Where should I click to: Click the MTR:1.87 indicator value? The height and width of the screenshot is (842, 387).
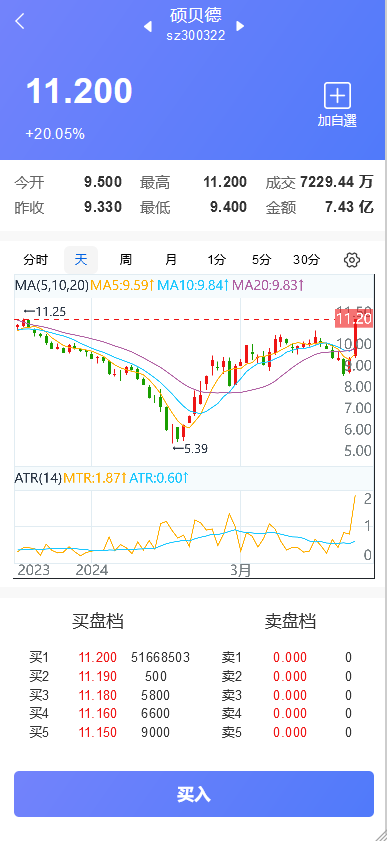pos(95,478)
